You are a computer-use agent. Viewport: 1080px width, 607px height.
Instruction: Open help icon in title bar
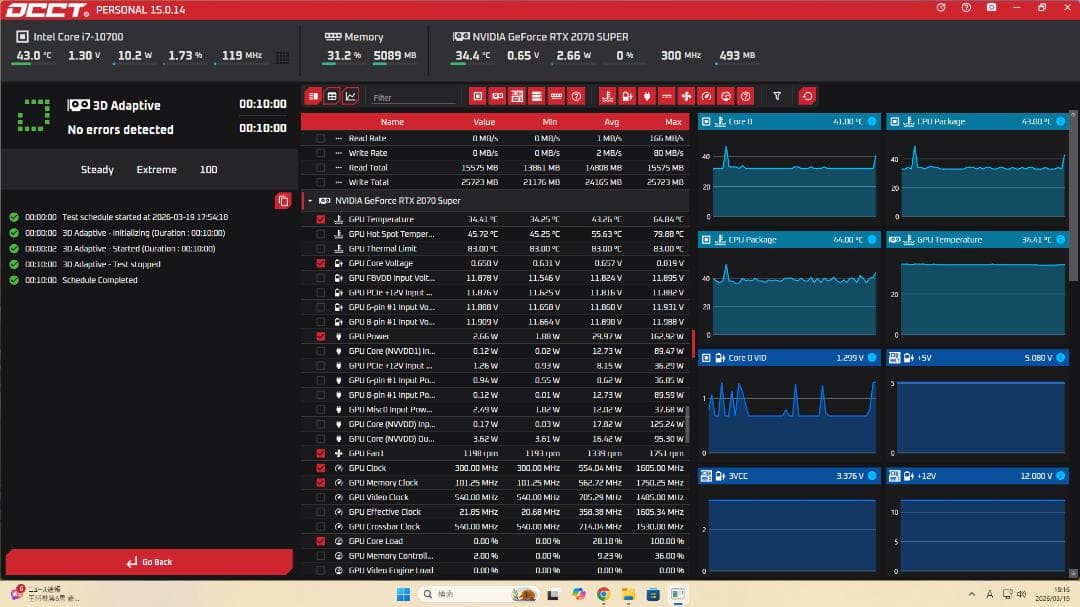tap(966, 8)
